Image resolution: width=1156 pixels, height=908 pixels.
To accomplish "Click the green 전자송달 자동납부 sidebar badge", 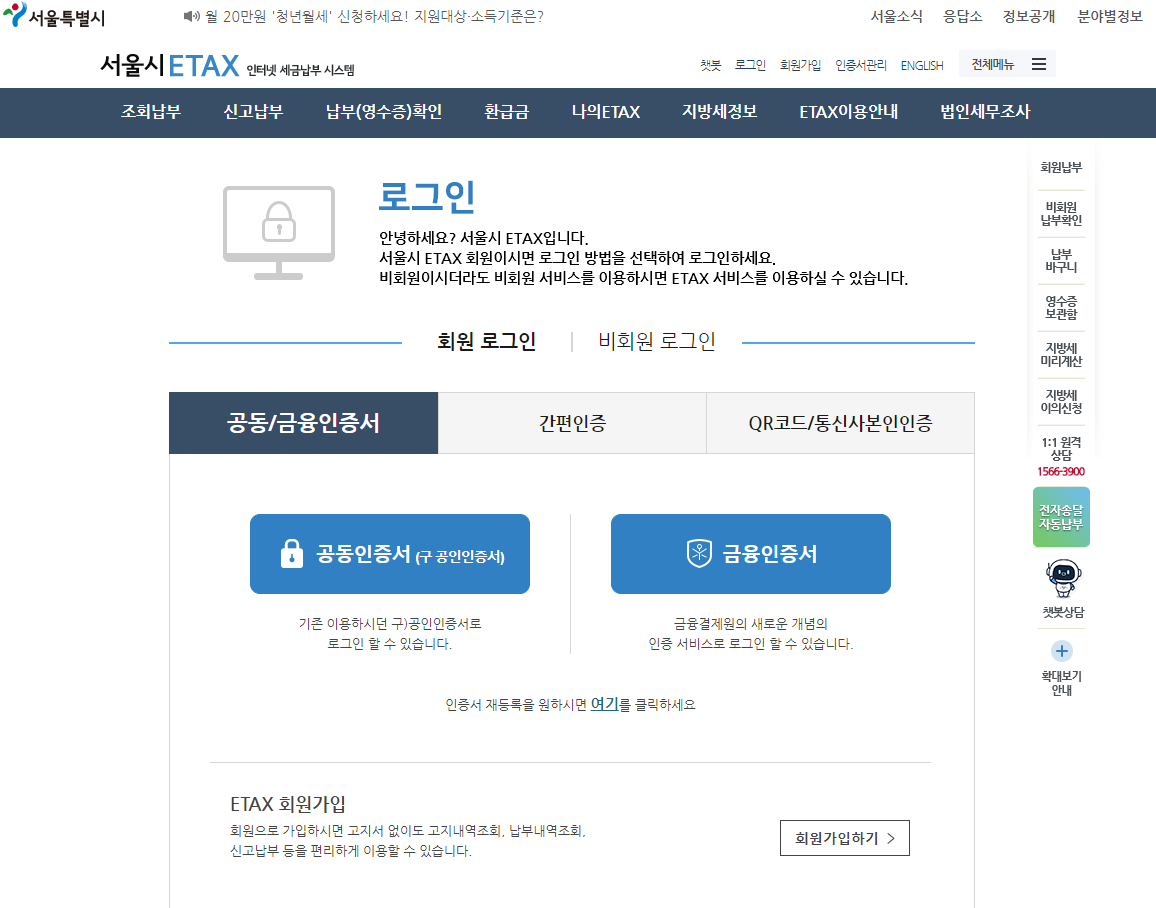I will [x=1060, y=517].
